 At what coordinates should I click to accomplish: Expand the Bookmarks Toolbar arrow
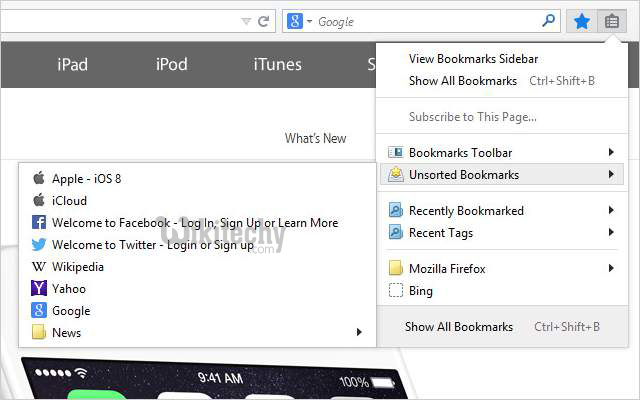pos(611,152)
